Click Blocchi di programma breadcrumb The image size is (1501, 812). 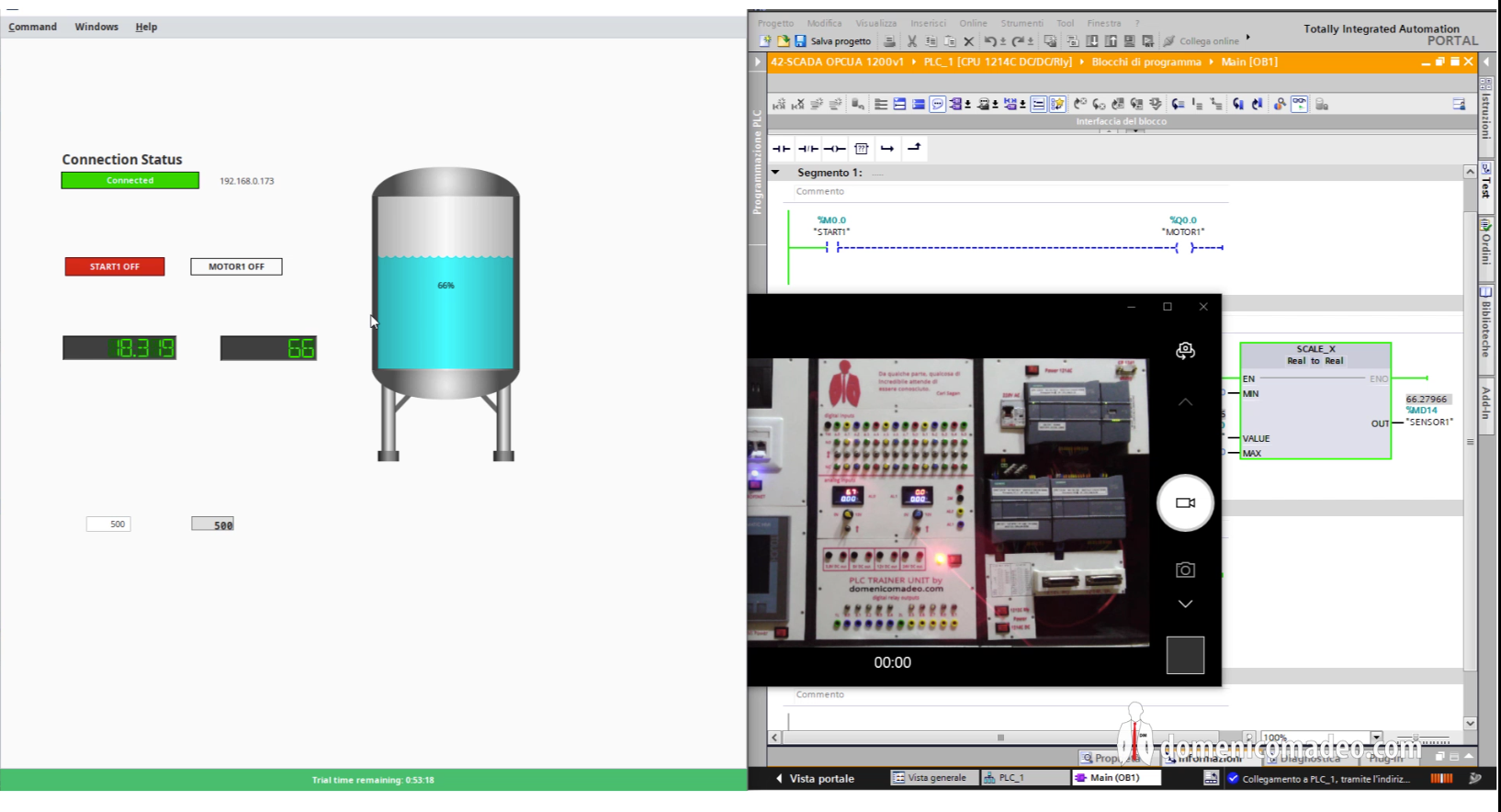click(1145, 62)
